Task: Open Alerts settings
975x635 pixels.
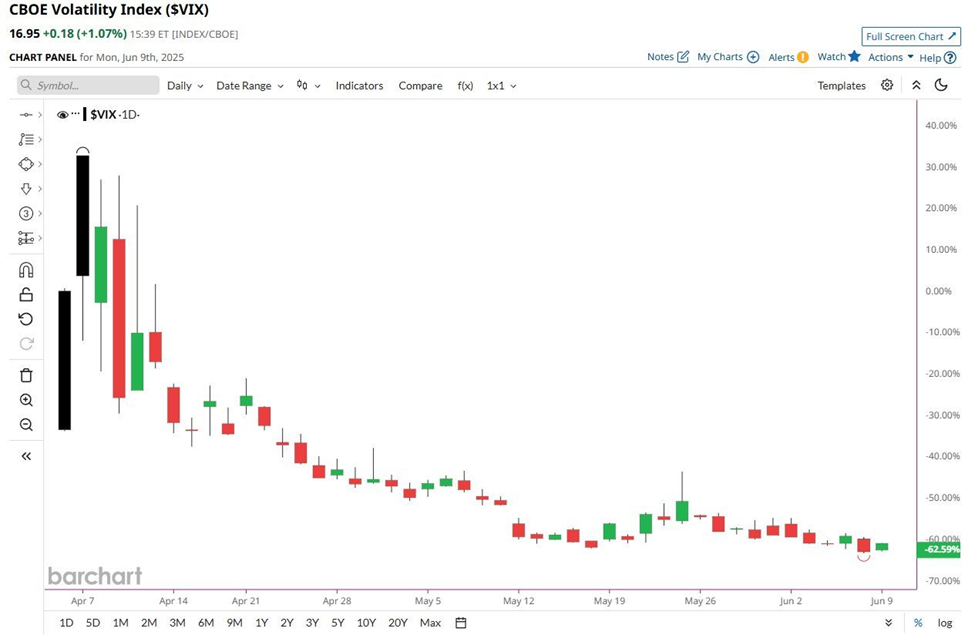Action: click(x=788, y=57)
